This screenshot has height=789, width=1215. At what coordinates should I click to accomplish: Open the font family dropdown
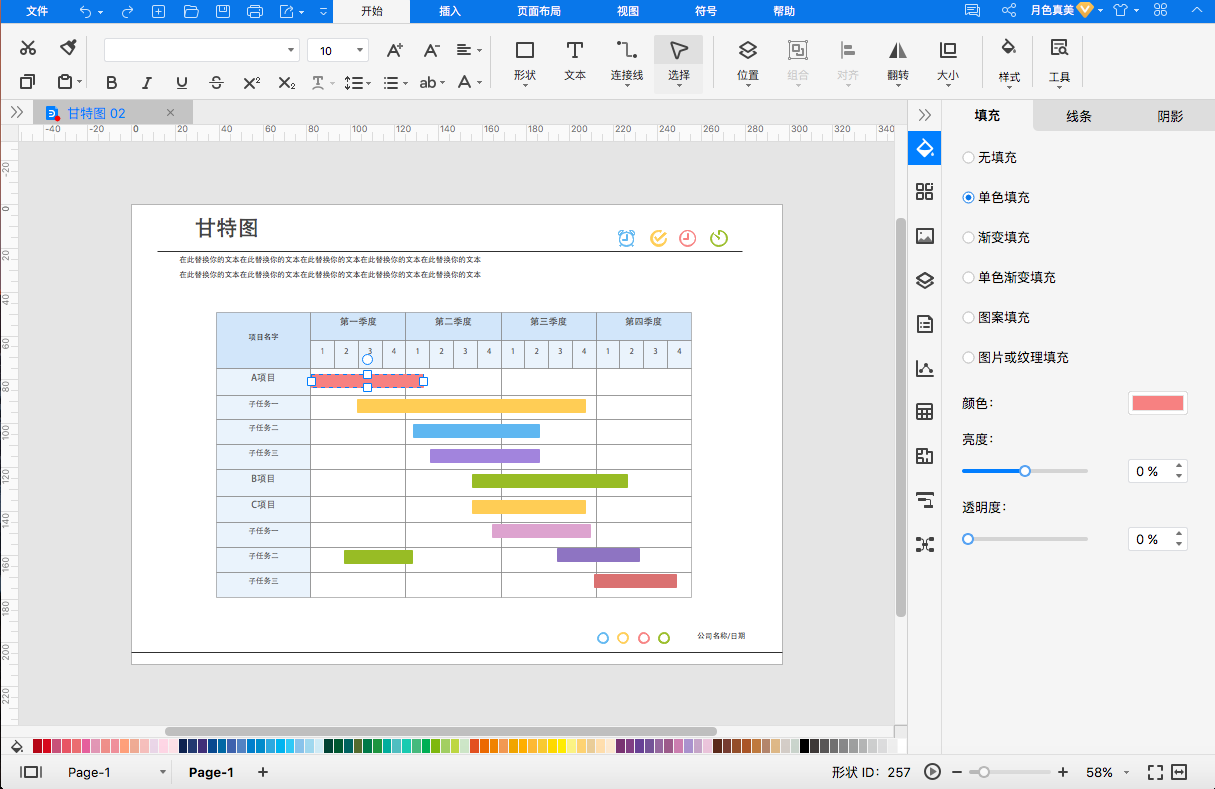(291, 50)
